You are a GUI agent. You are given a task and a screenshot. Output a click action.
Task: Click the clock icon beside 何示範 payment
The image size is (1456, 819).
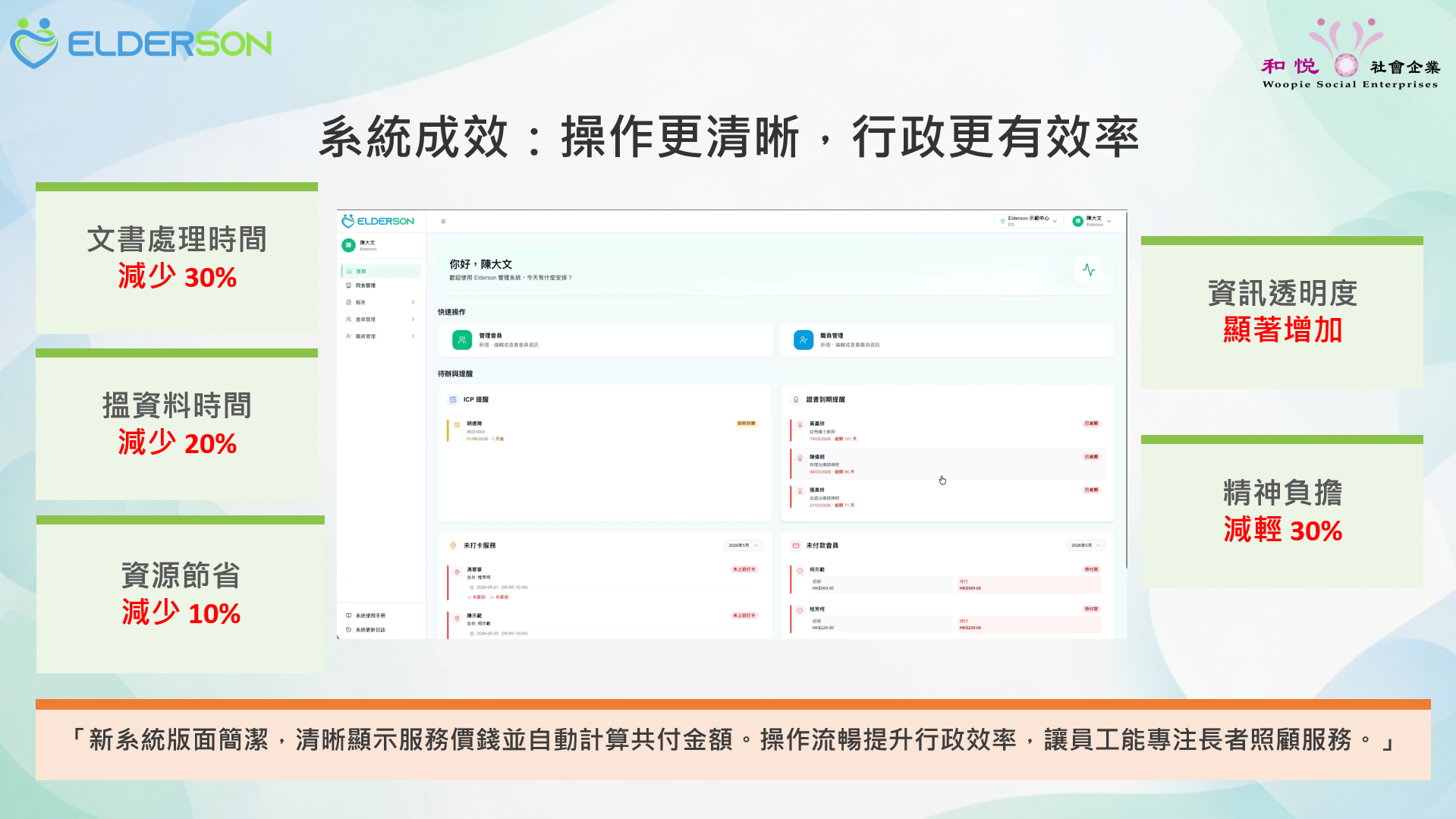[800, 571]
